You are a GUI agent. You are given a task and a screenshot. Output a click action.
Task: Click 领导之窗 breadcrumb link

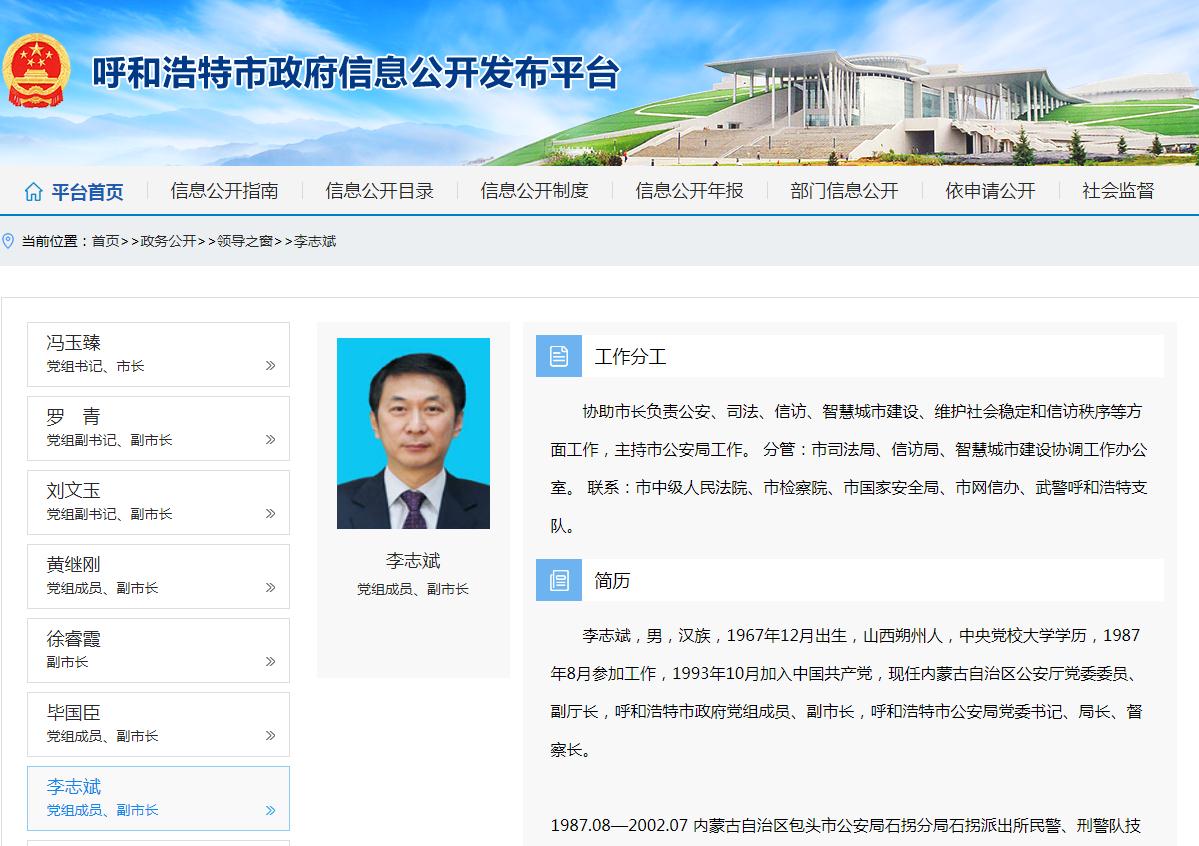pyautogui.click(x=245, y=241)
